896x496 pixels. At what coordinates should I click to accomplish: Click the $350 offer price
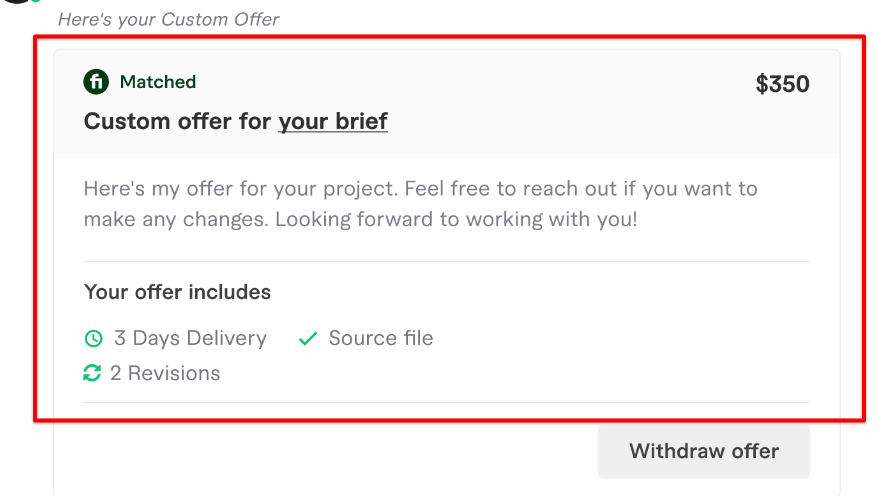[x=782, y=84]
